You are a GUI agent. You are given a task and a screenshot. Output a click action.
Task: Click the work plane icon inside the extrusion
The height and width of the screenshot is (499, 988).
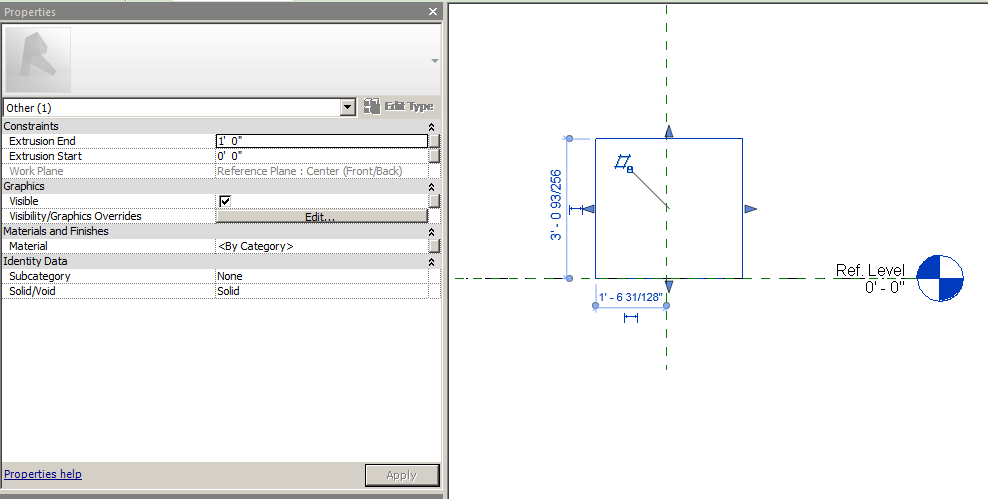(624, 164)
